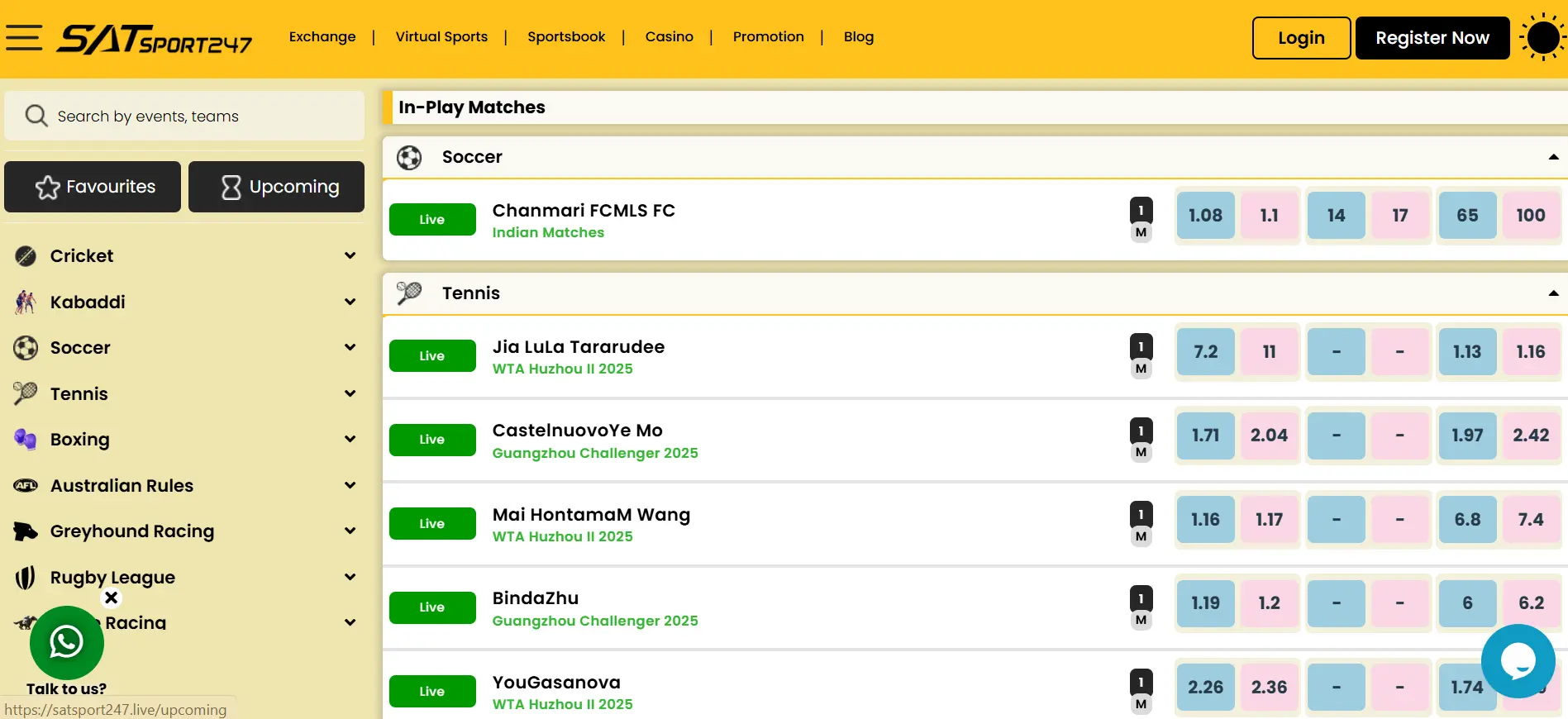
Task: Click the soccer ball icon in Soccer section header
Action: click(409, 157)
